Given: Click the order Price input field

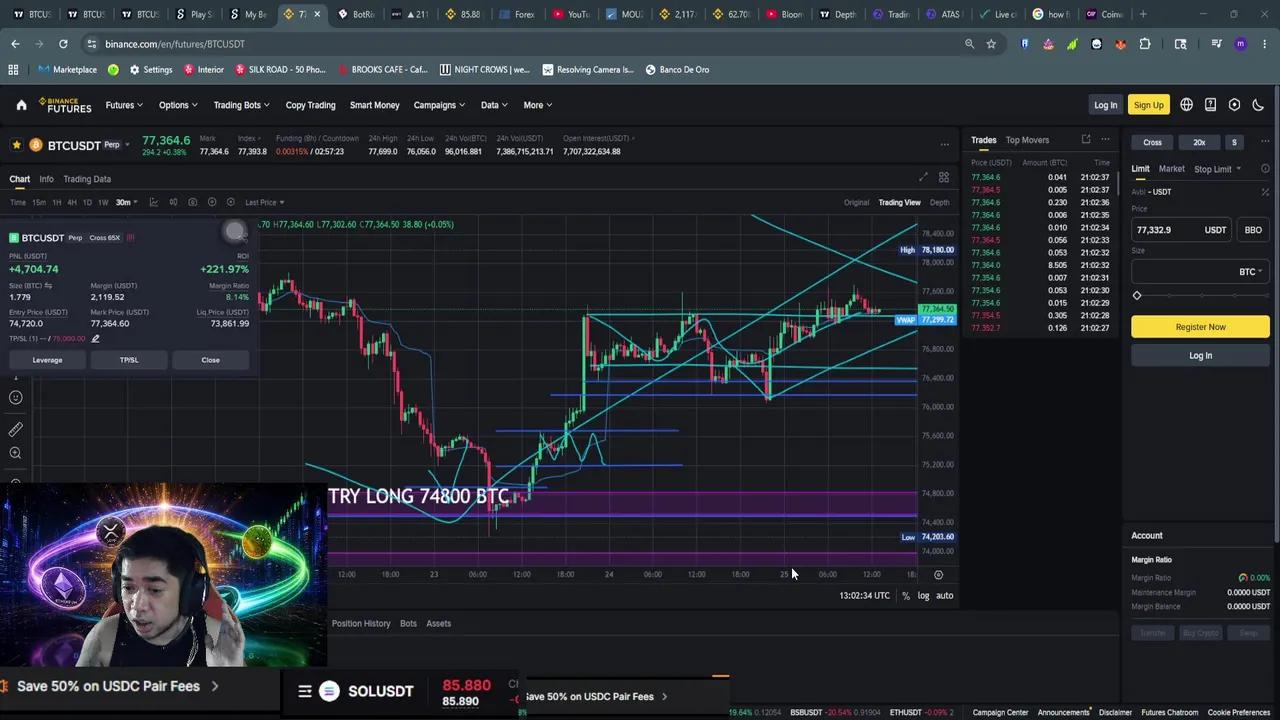Looking at the screenshot, I should pos(1182,230).
